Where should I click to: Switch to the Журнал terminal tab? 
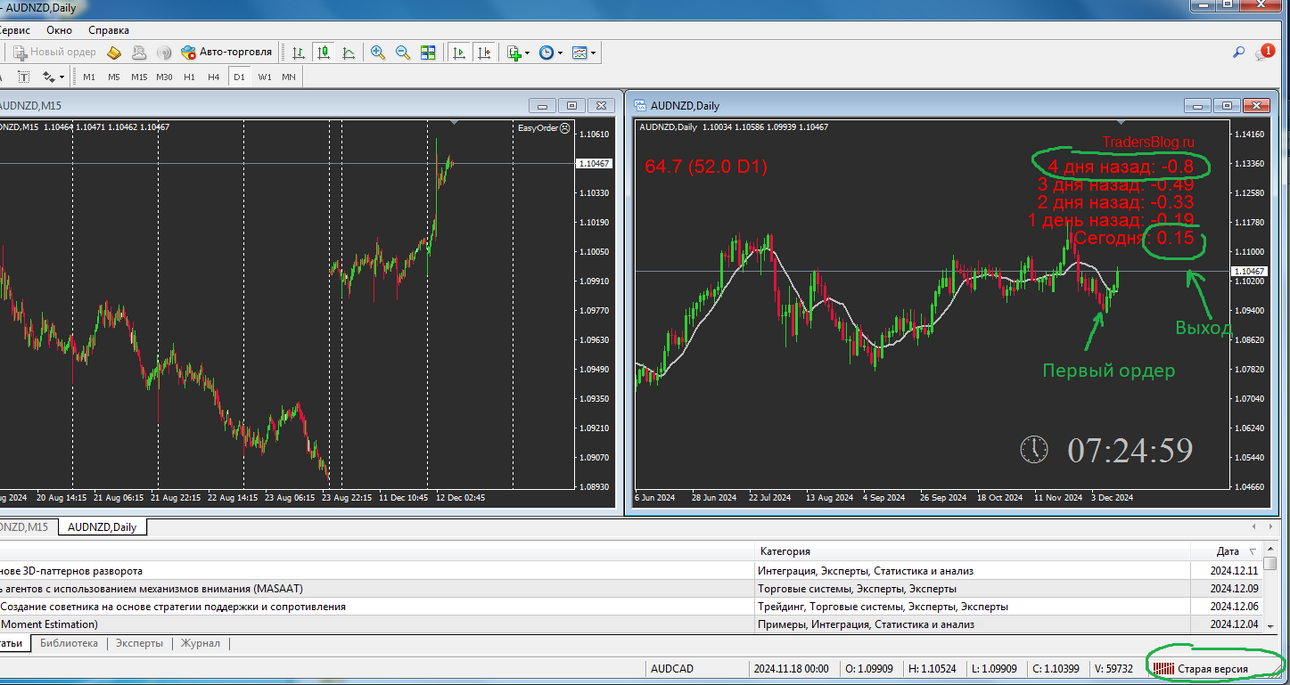coord(200,643)
